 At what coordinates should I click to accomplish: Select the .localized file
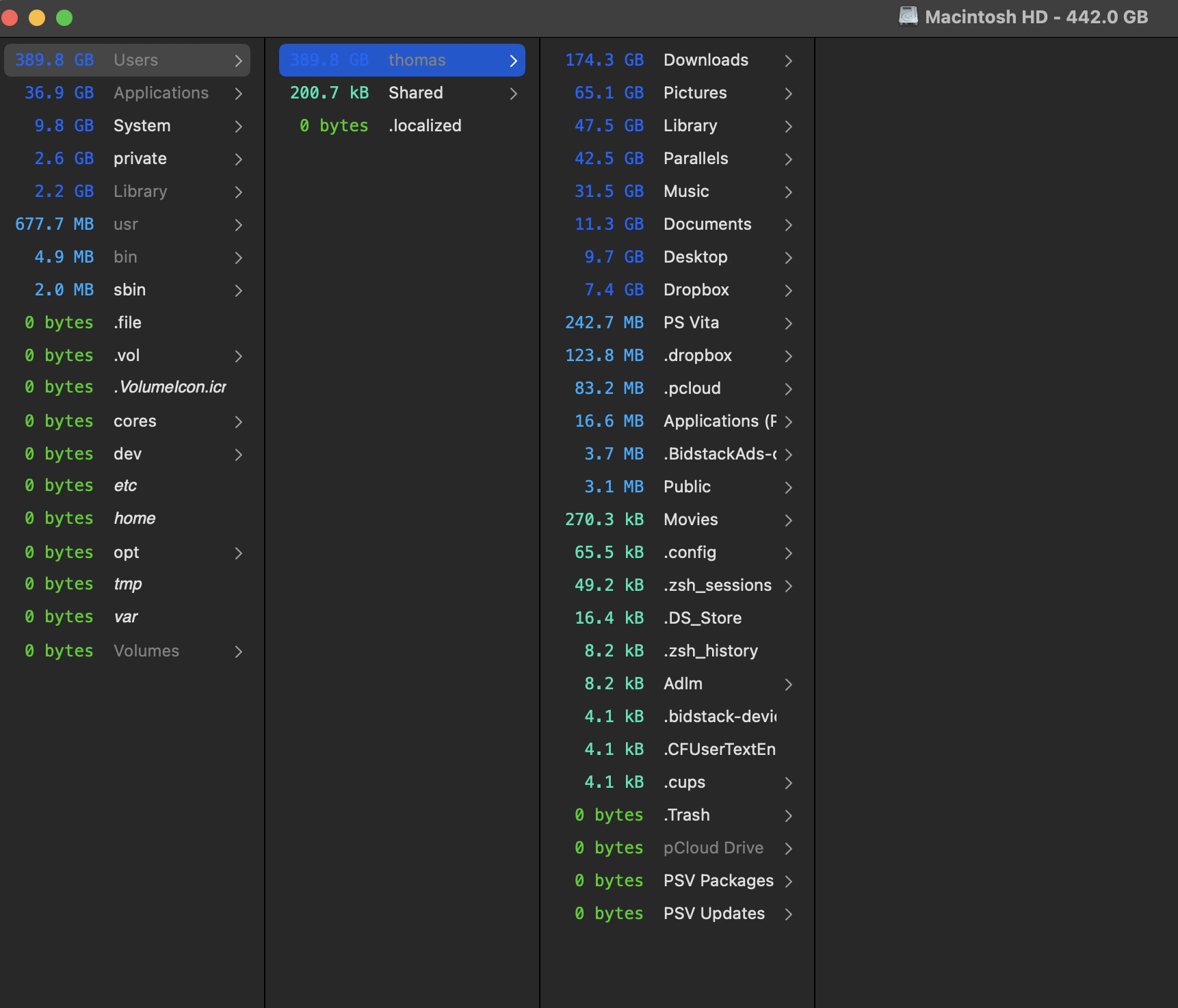(x=424, y=126)
